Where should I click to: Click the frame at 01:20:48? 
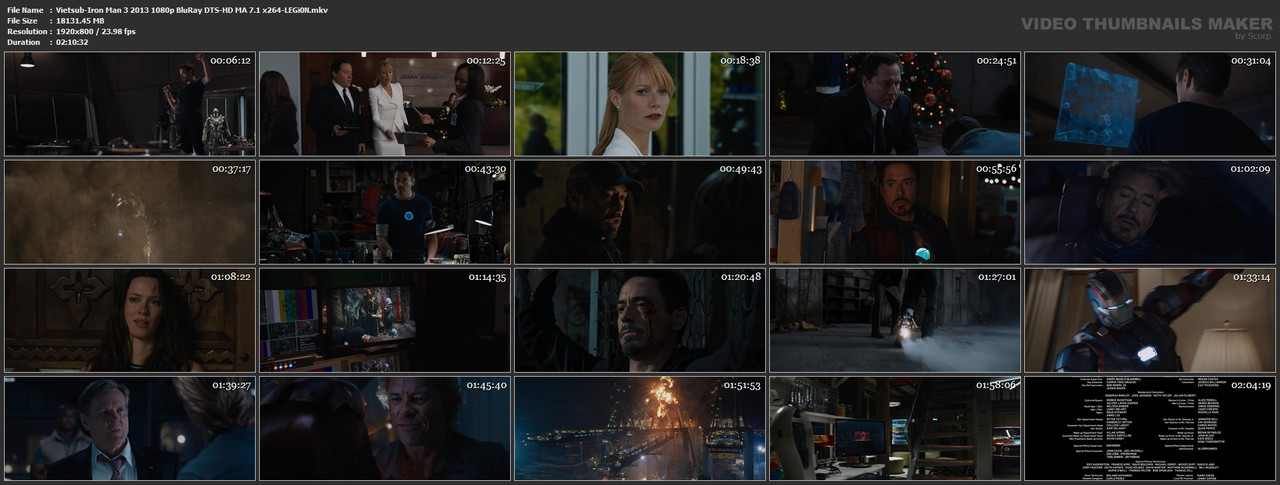[640, 320]
